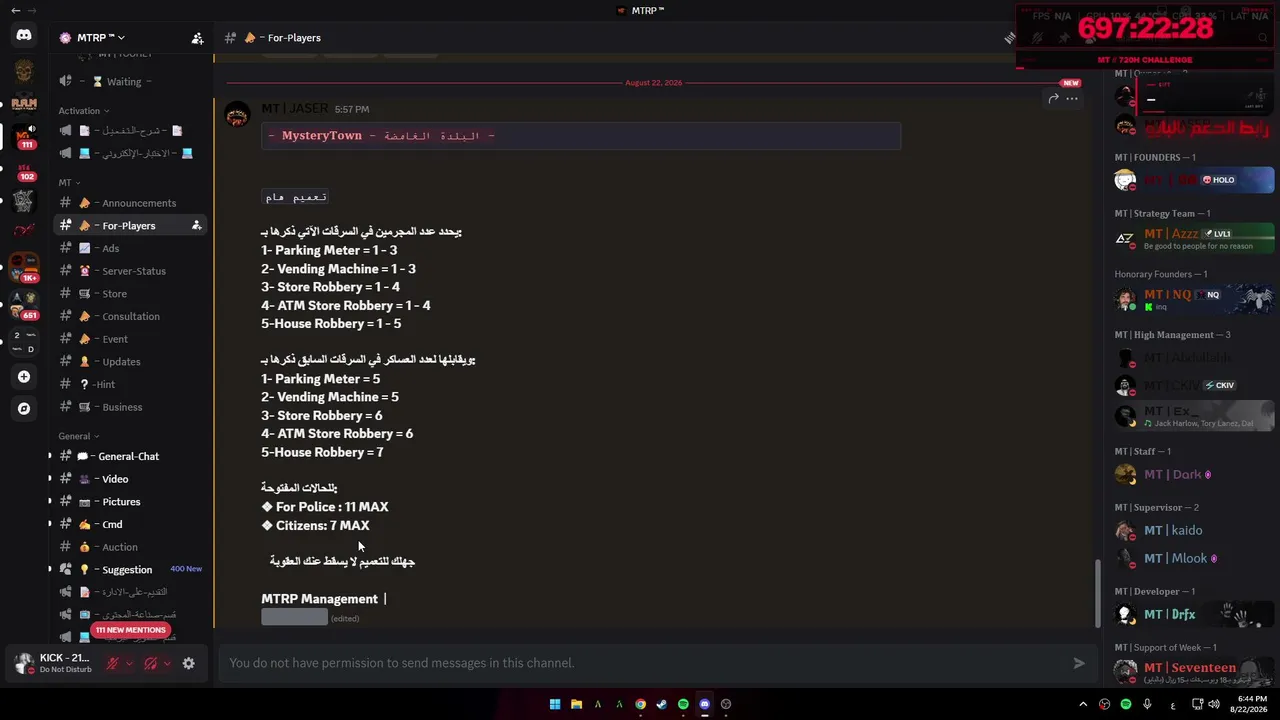Open the Cmd channel

click(131, 524)
